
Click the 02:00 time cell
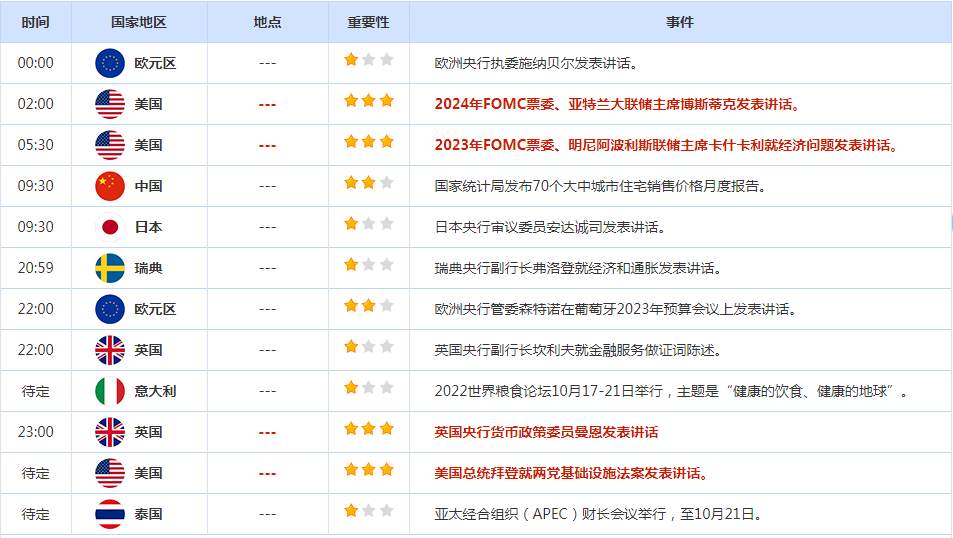pyautogui.click(x=35, y=104)
